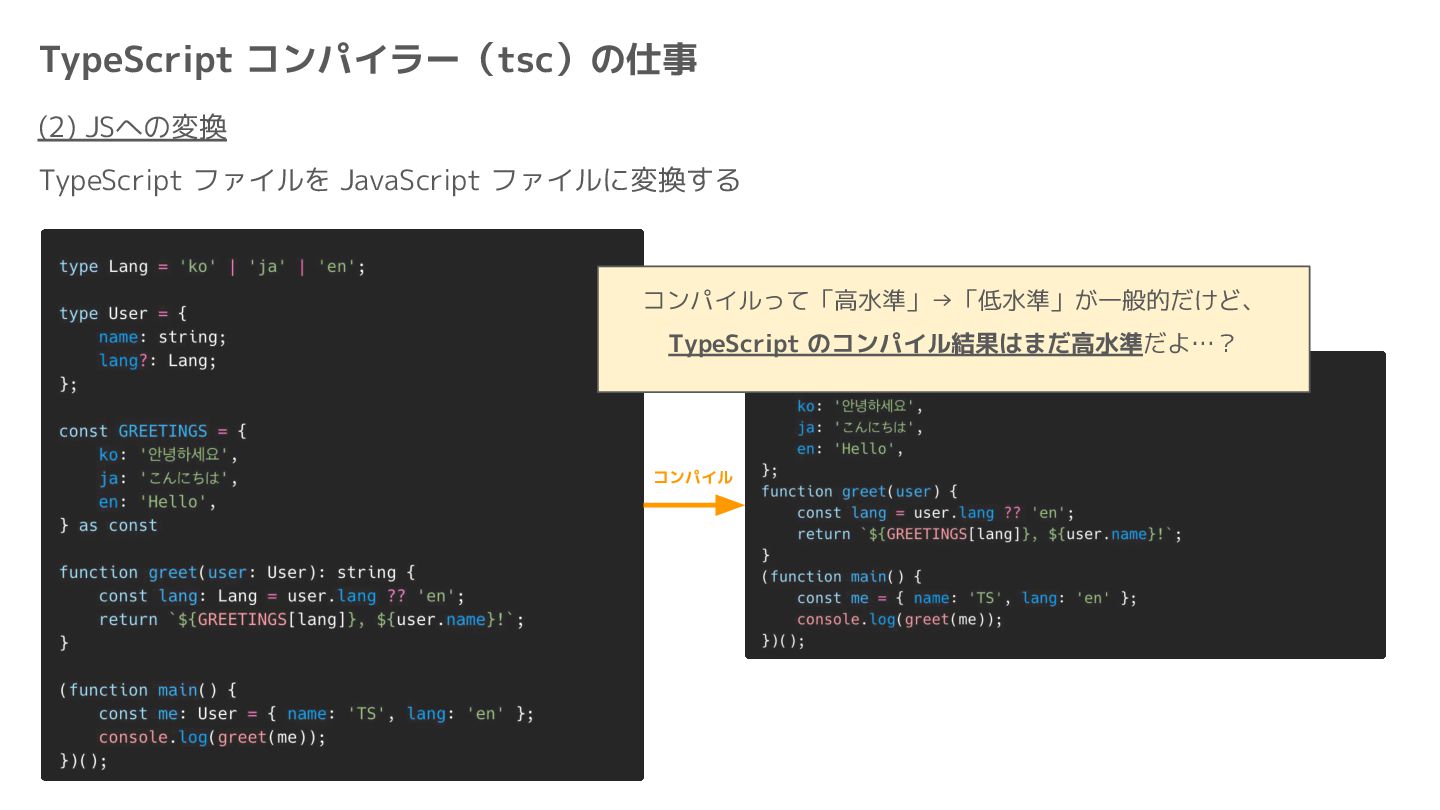
Task: Click the closing '})();' in the TypeScript source block
Action: (83, 761)
